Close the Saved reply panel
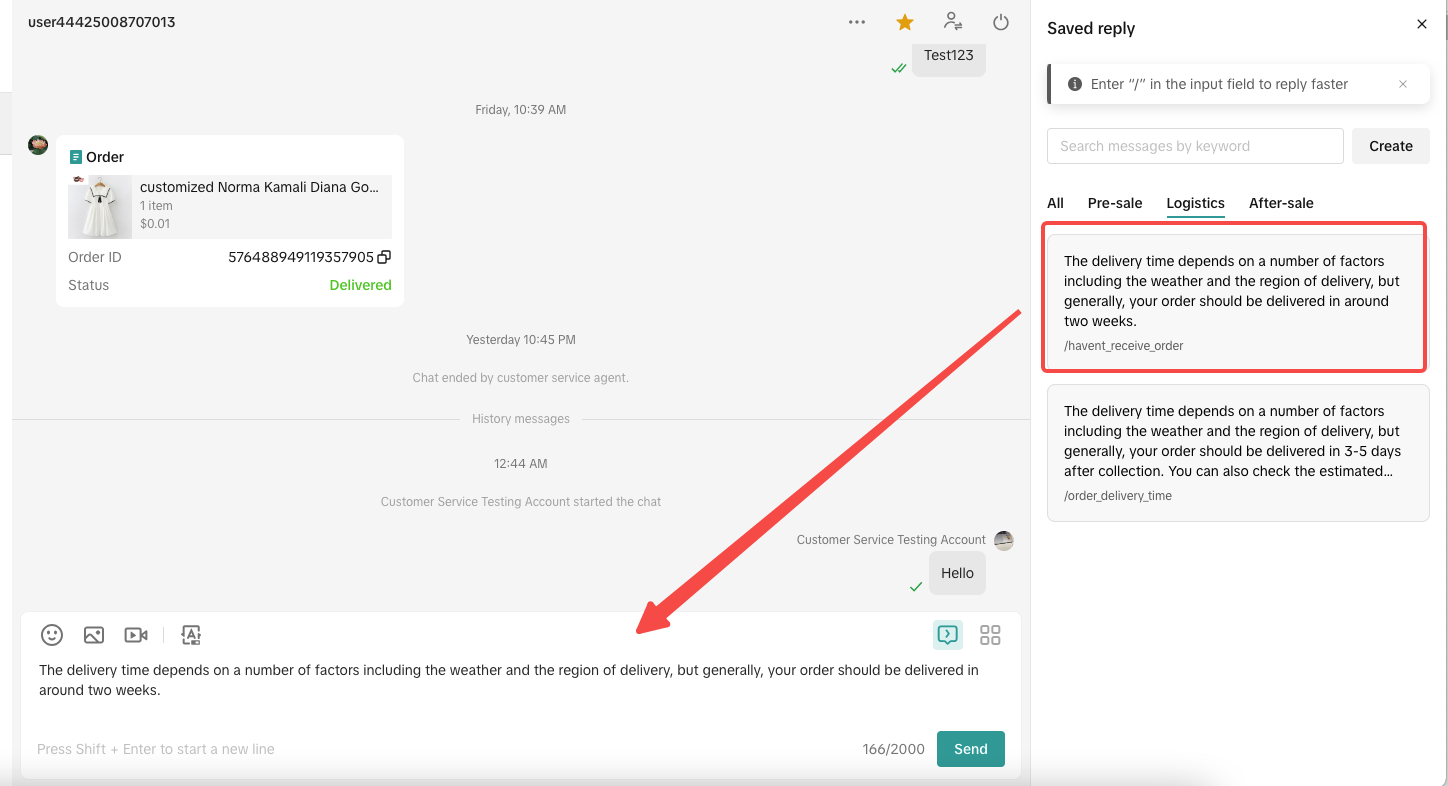The height and width of the screenshot is (786, 1448). (1422, 24)
